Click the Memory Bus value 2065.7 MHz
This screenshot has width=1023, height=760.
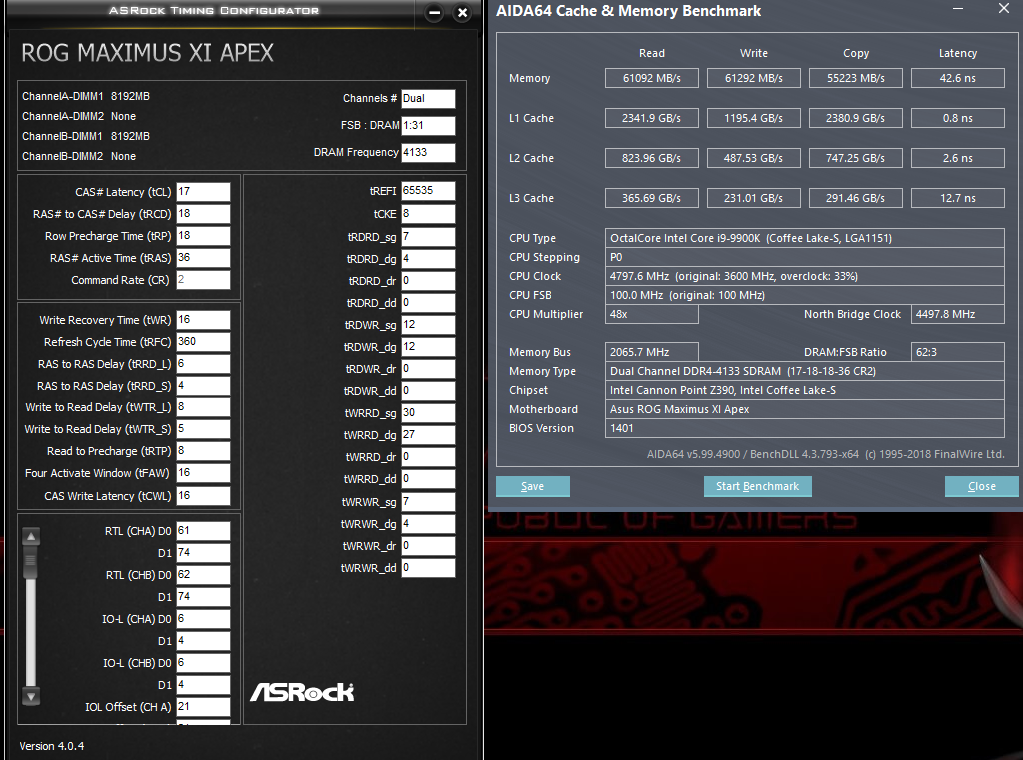(x=652, y=352)
